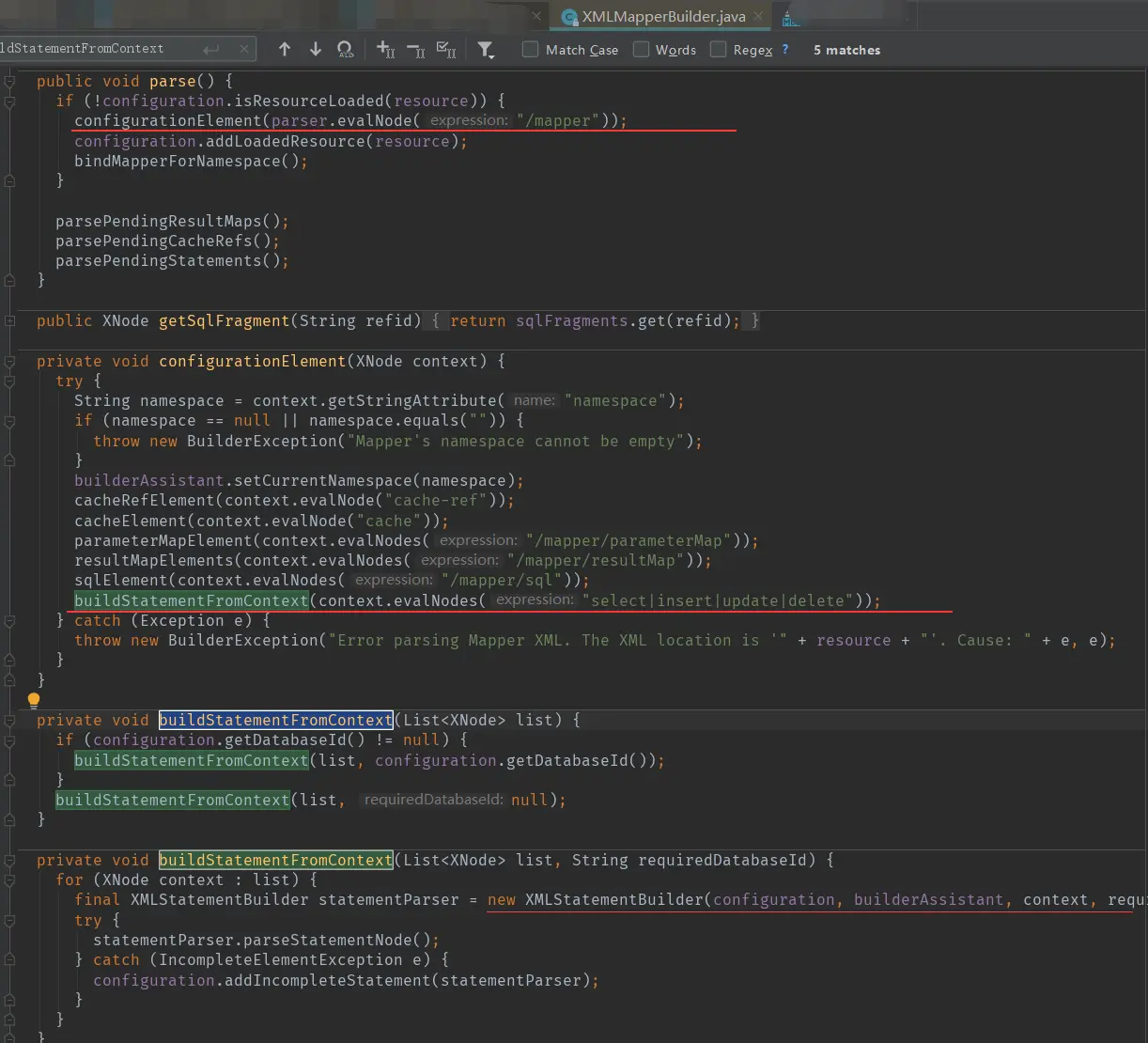Click the Find All occurrences icon

[x=346, y=50]
